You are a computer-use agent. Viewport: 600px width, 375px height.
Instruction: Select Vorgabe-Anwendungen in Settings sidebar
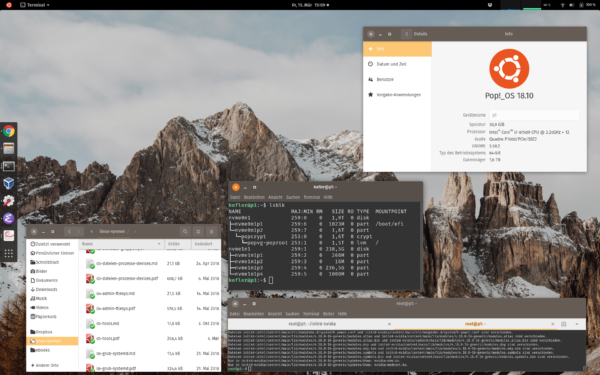tap(397, 95)
